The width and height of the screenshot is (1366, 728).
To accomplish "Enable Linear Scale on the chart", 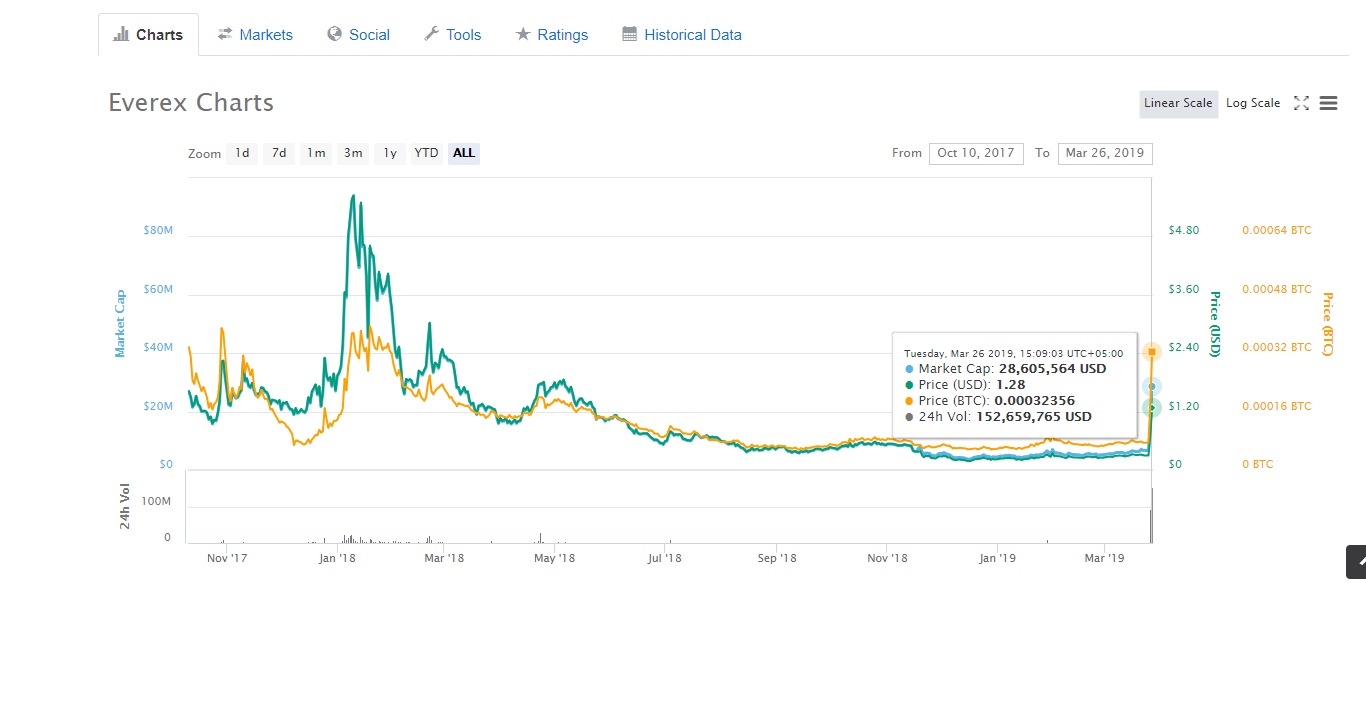I will [x=1178, y=103].
